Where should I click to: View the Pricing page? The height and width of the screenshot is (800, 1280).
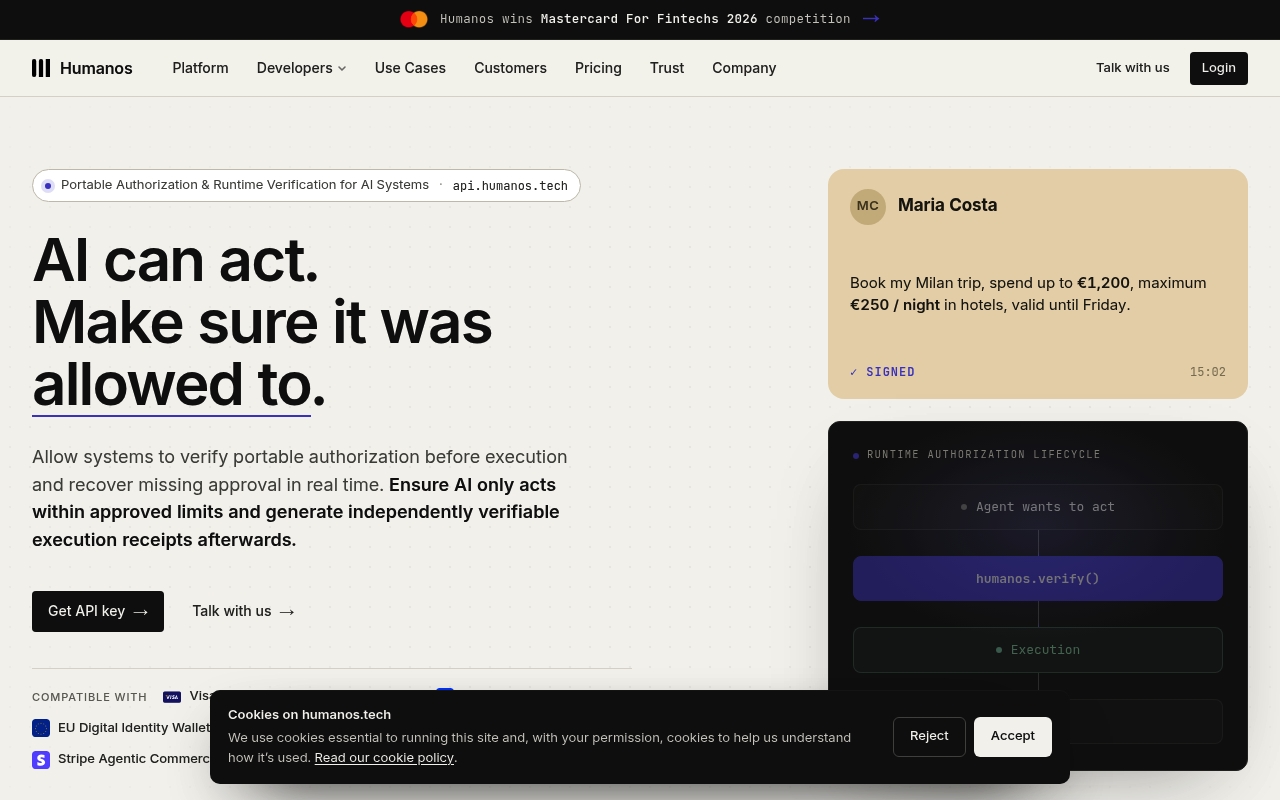598,68
